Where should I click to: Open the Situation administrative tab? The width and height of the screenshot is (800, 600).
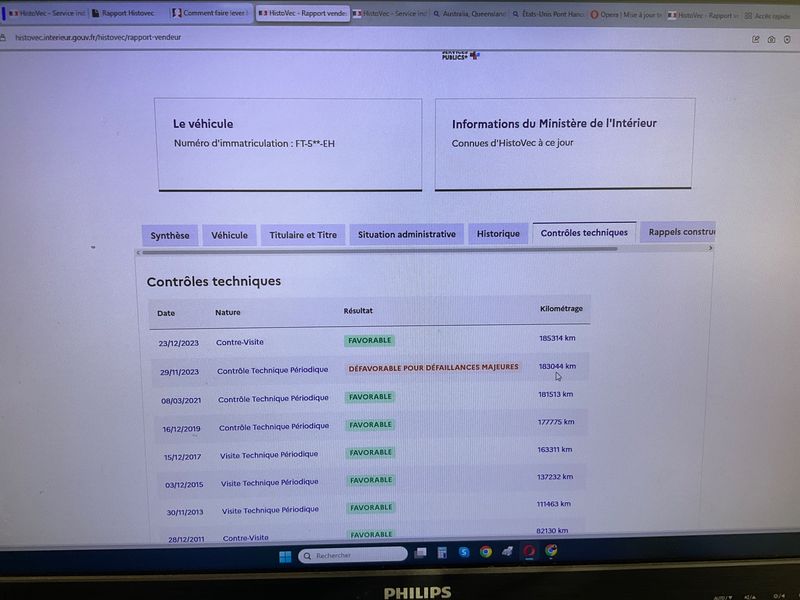tap(407, 234)
